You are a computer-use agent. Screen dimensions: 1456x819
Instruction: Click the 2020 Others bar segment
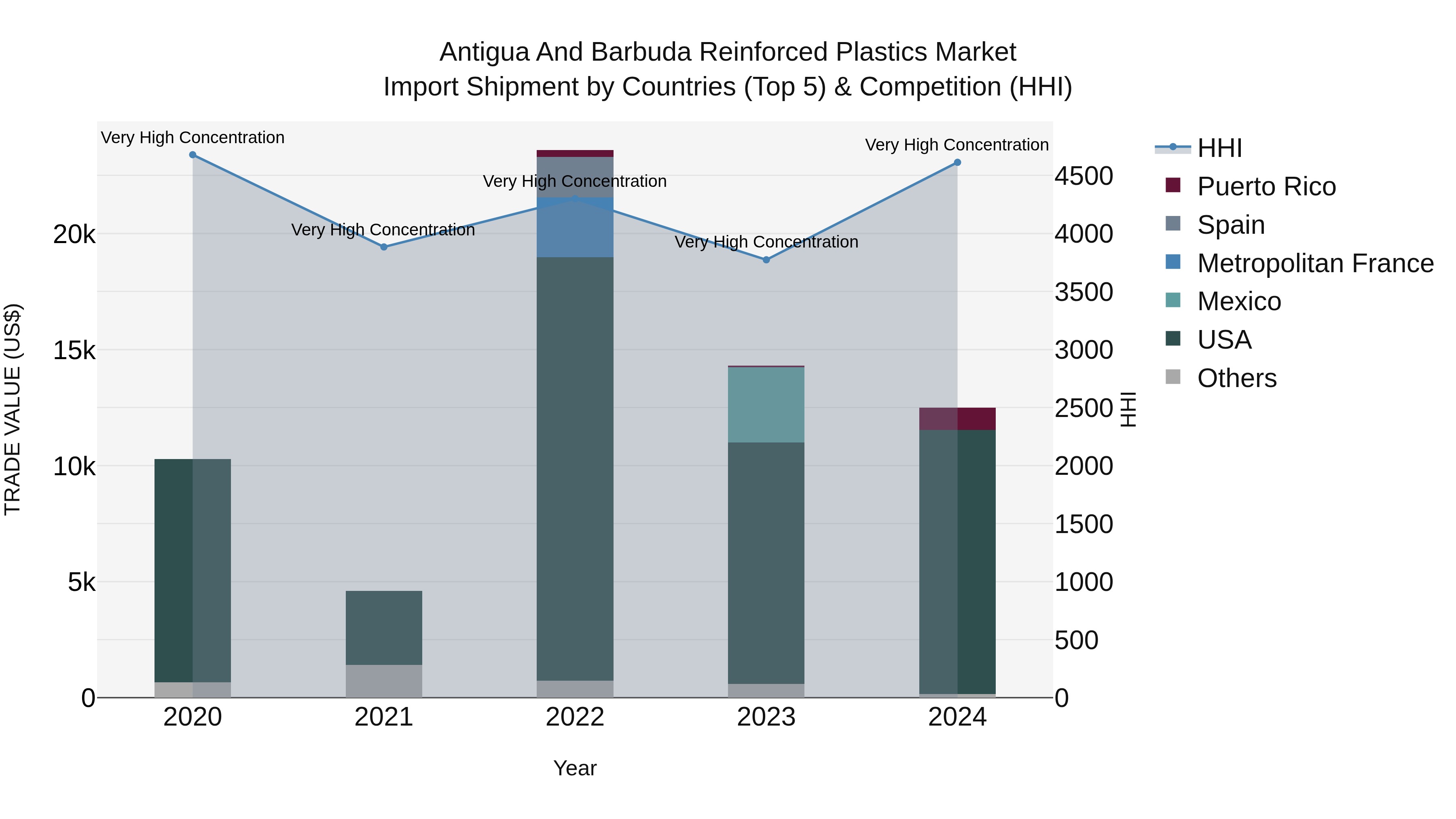(x=193, y=690)
